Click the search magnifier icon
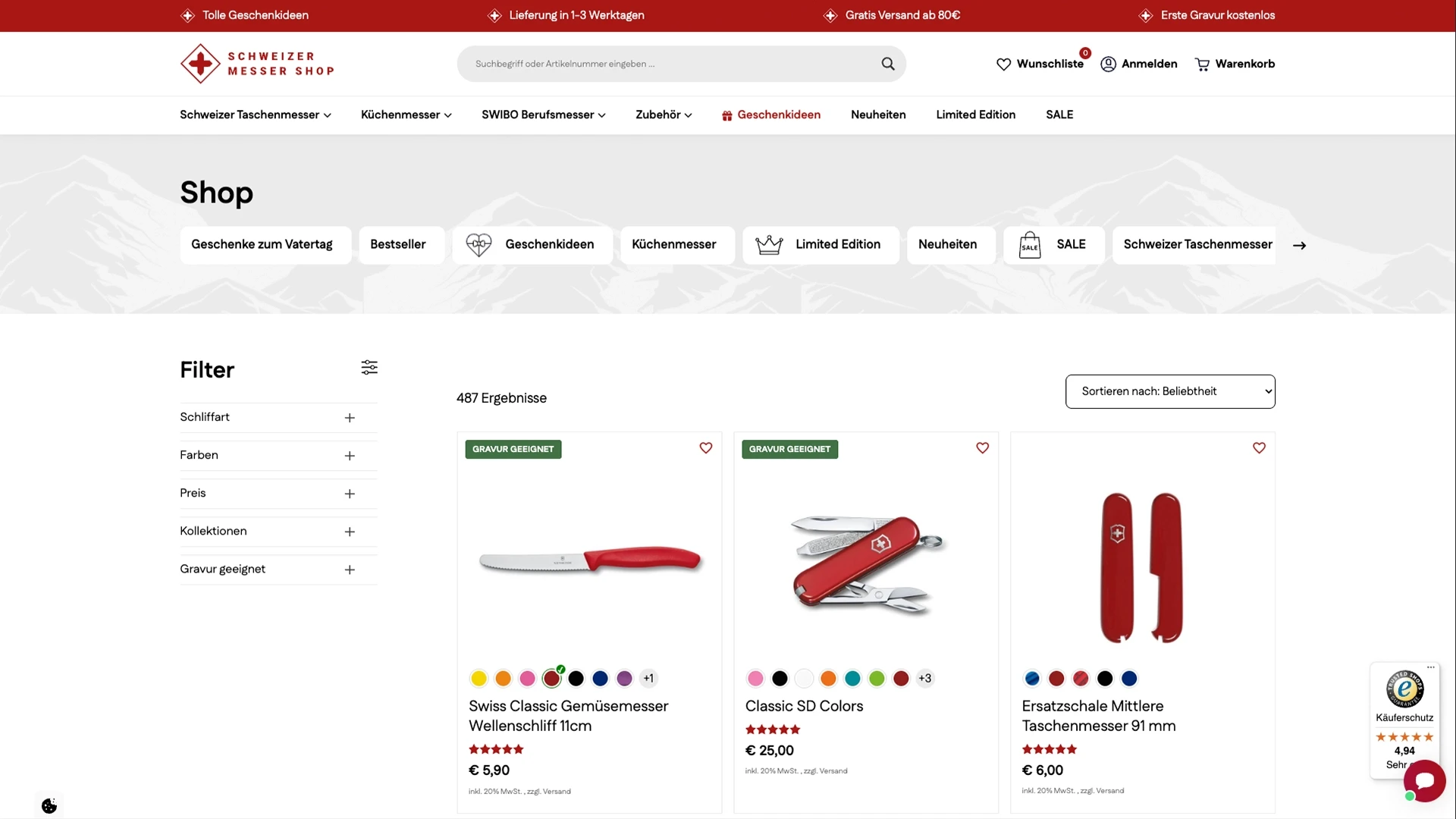Screen dimensions: 1456x819 pyautogui.click(x=887, y=64)
